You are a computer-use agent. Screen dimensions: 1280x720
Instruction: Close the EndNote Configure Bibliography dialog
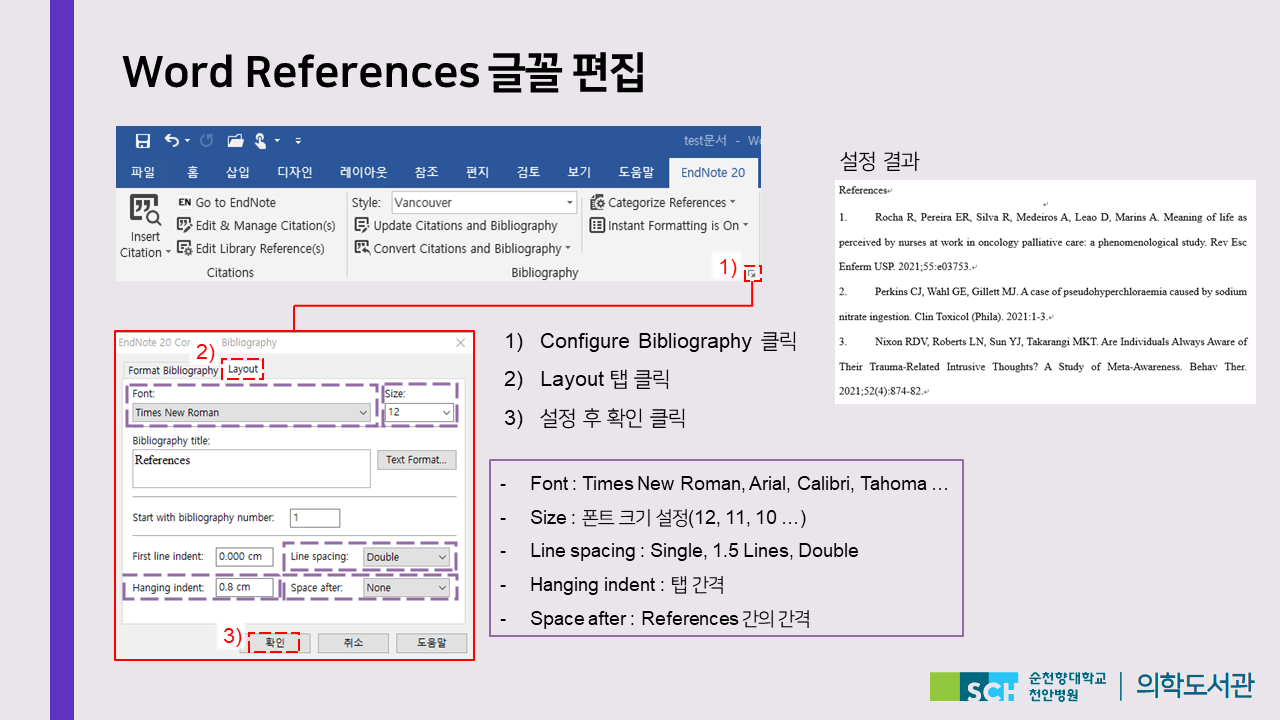coord(461,342)
